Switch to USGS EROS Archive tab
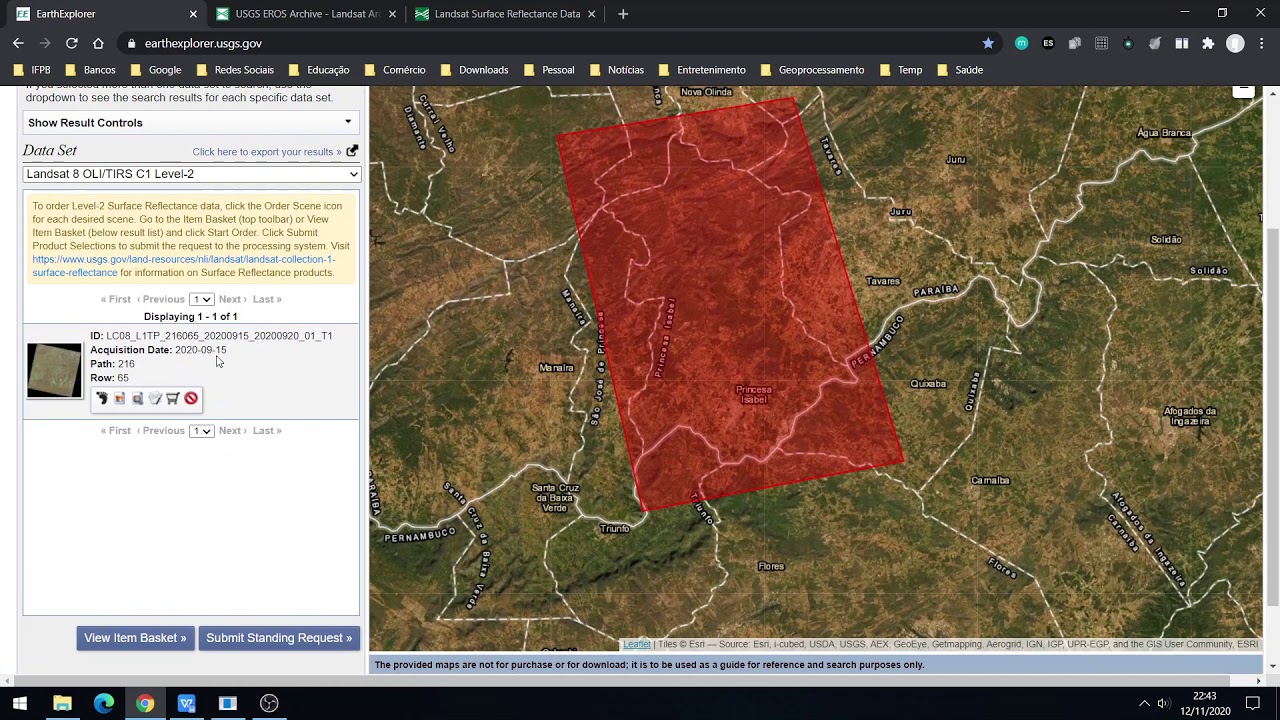This screenshot has height=720, width=1280. [305, 14]
